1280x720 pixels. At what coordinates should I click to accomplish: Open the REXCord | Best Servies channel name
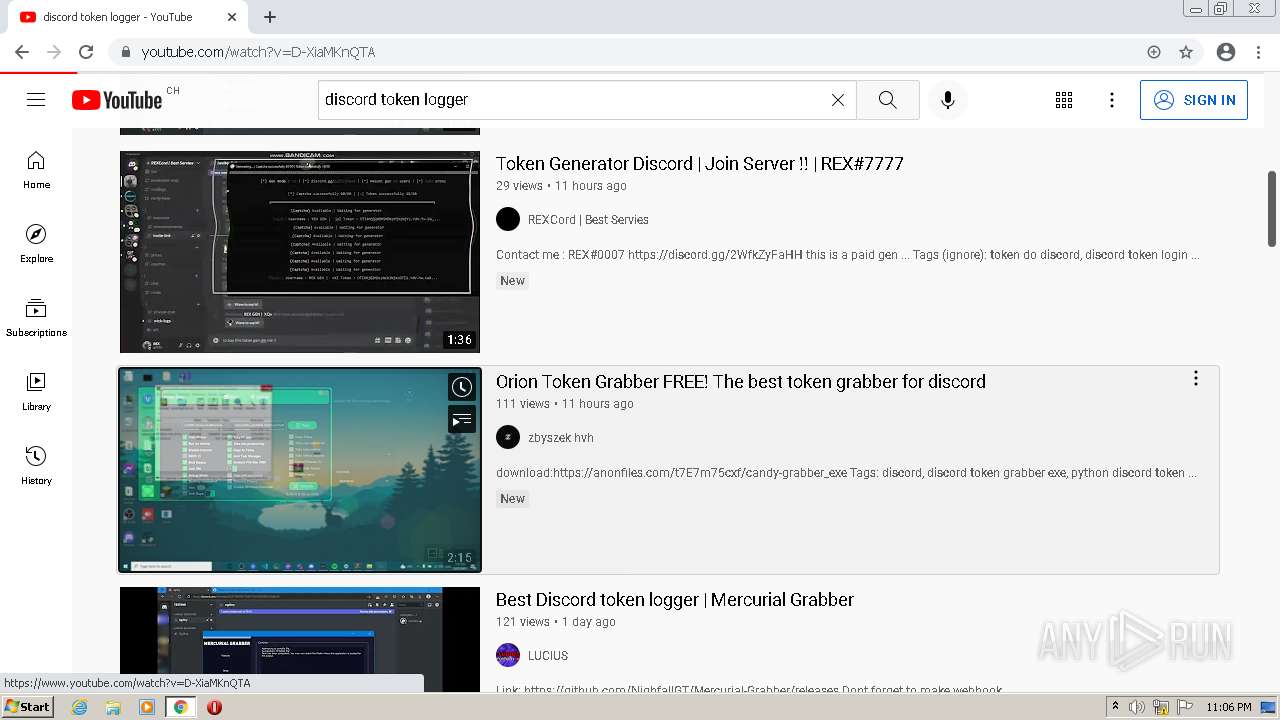coord(588,220)
